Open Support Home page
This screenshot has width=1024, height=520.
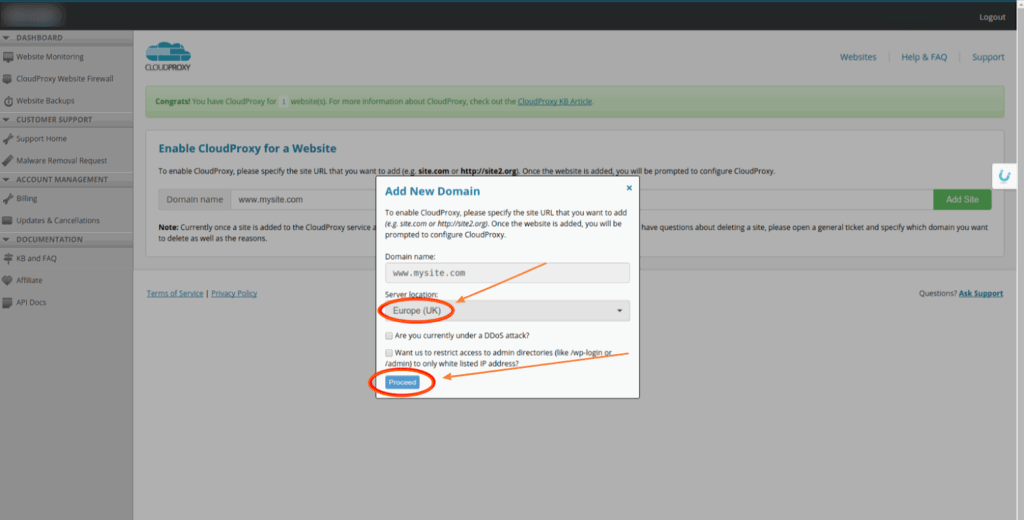pos(41,139)
